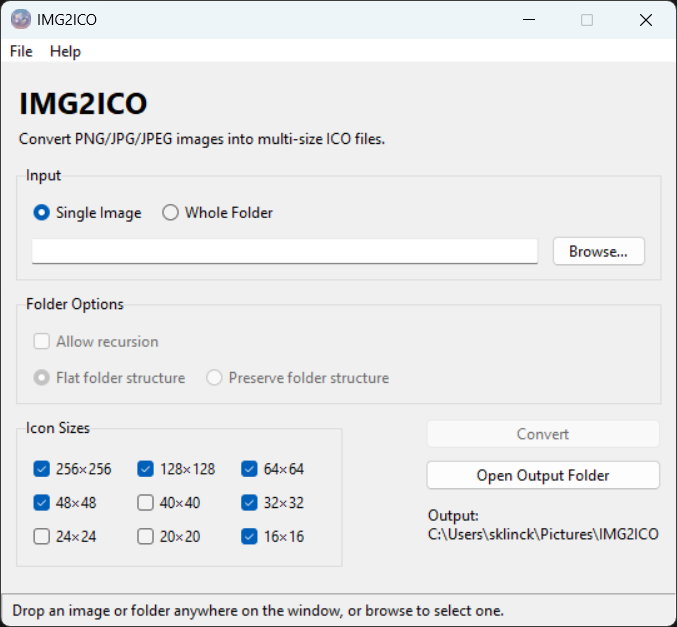This screenshot has height=627, width=677.
Task: Close the IMG2ICO window
Action: [646, 20]
